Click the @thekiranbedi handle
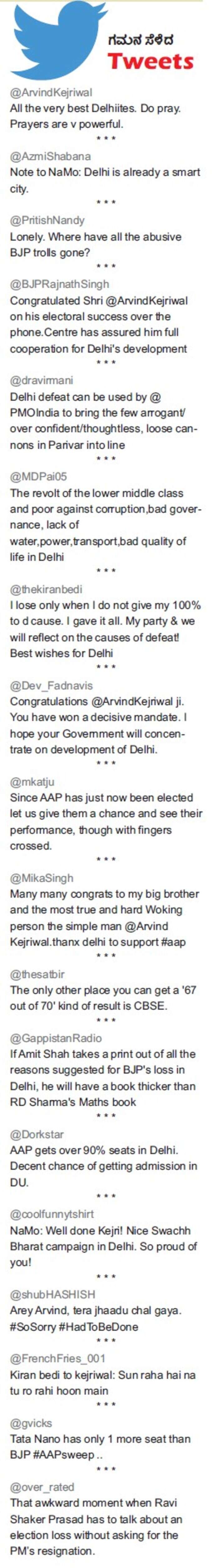 point(46,589)
